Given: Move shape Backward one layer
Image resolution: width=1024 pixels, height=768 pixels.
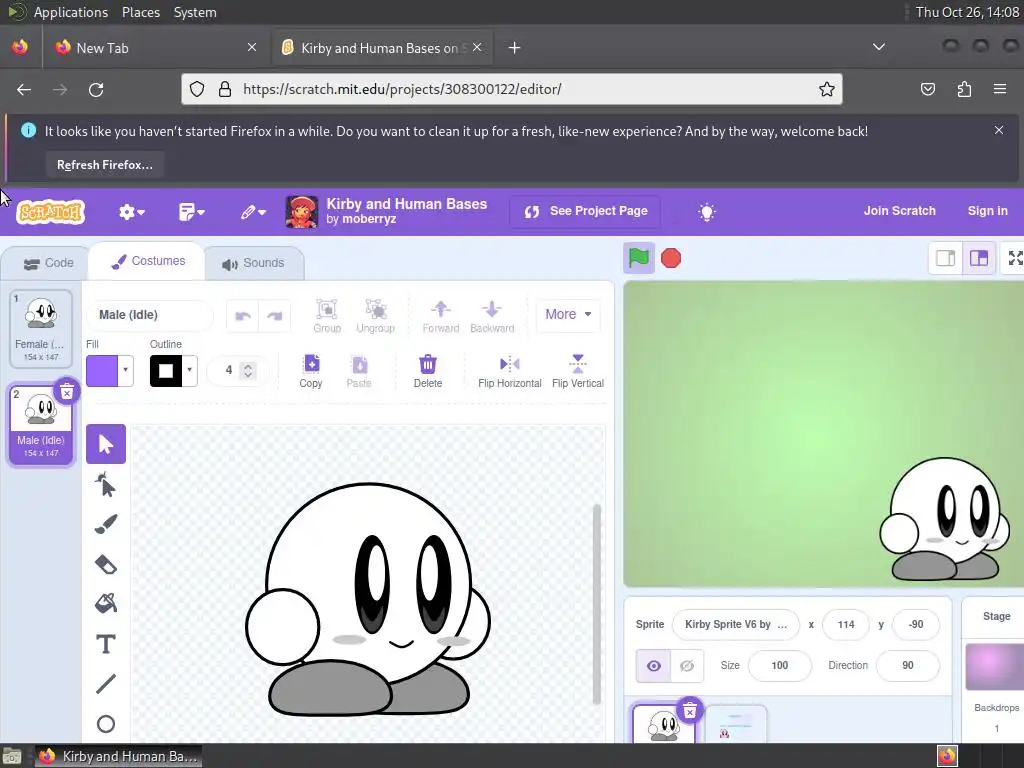Looking at the screenshot, I should 492,316.
